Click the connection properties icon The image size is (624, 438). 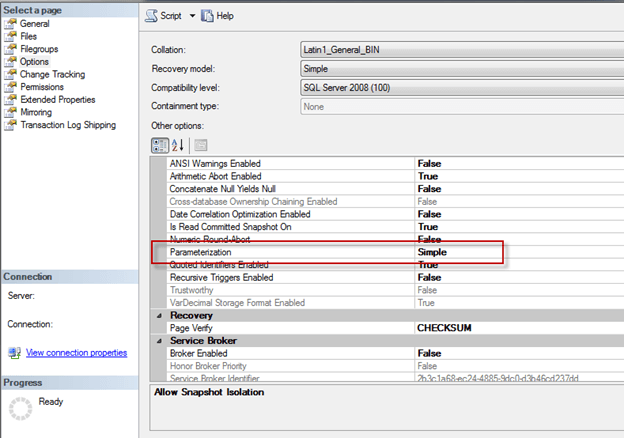point(15,353)
